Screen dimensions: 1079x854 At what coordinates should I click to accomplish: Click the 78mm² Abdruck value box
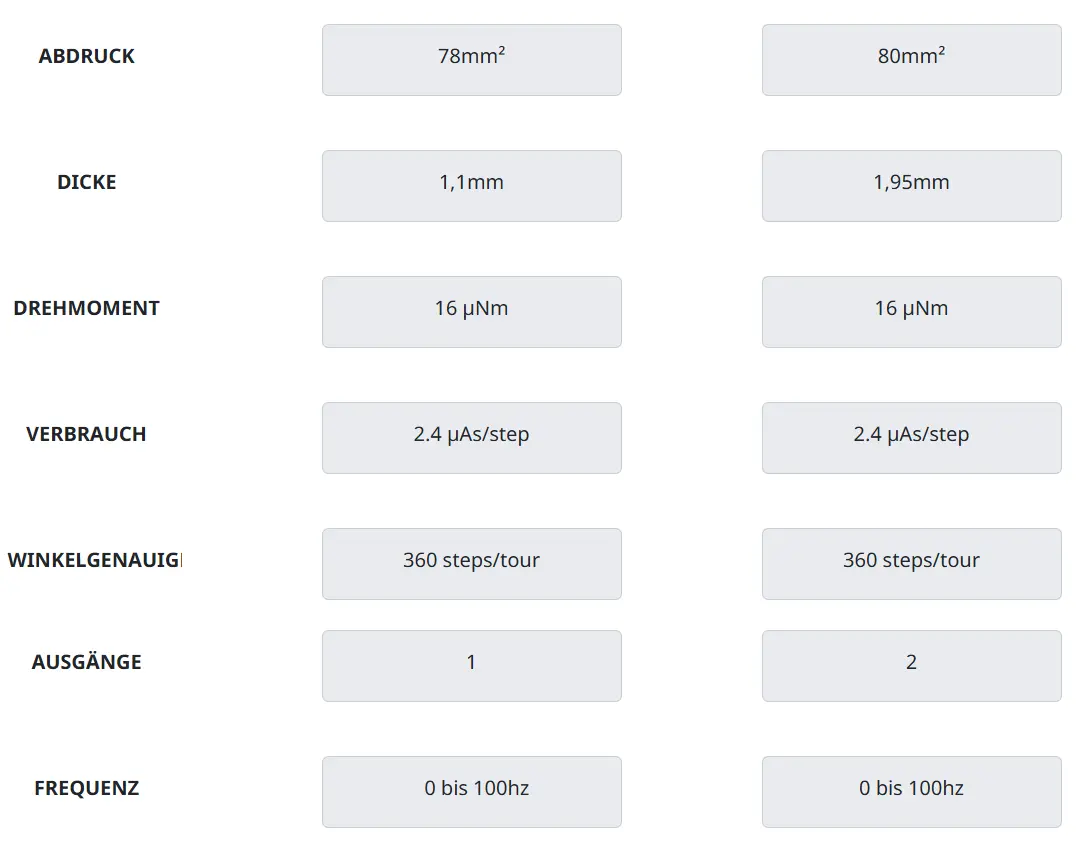471,60
